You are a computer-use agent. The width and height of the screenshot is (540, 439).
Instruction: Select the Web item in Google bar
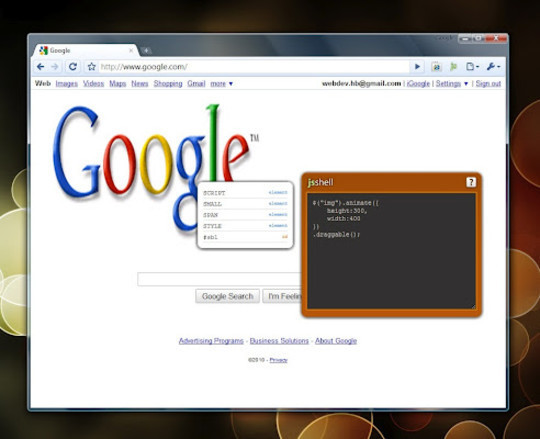pos(43,83)
